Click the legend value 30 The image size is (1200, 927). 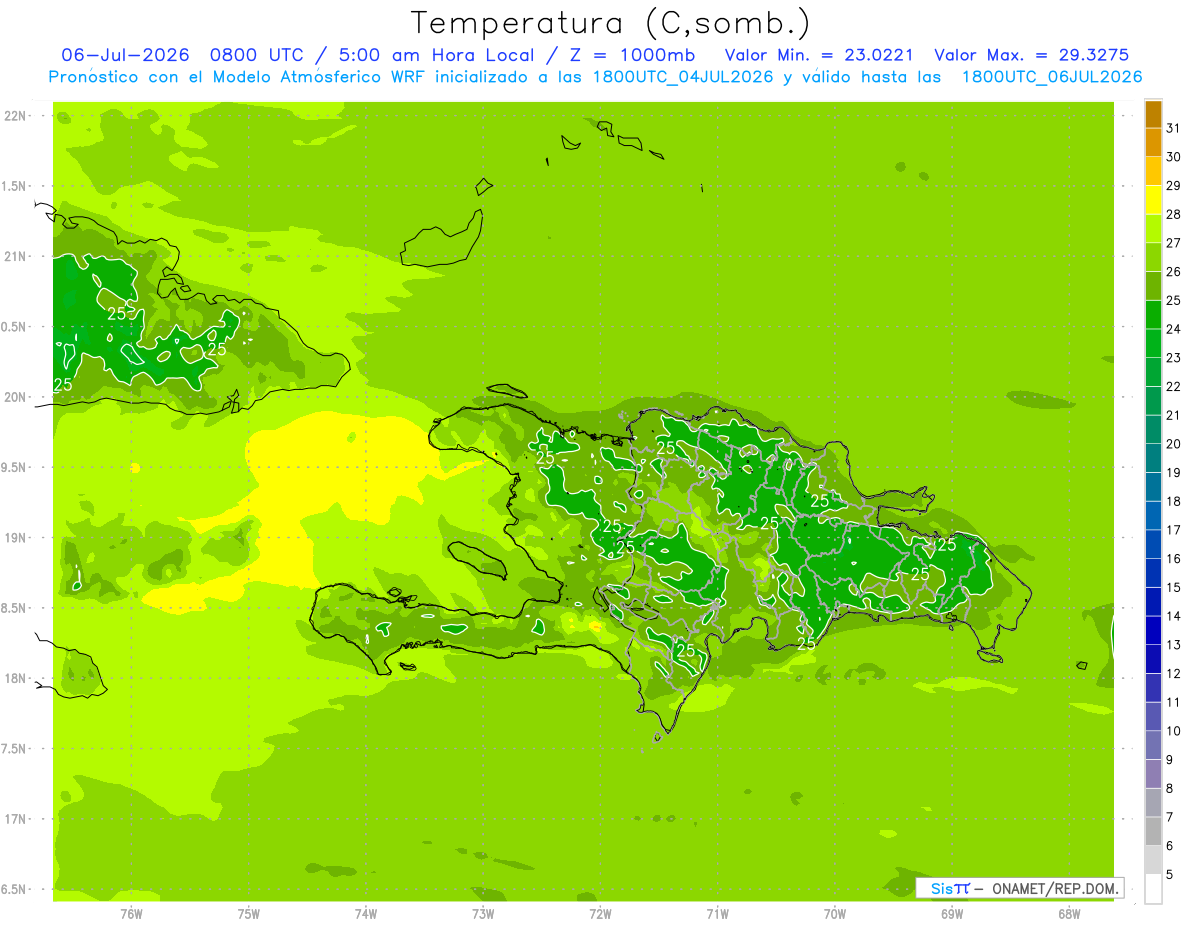pos(1173,157)
